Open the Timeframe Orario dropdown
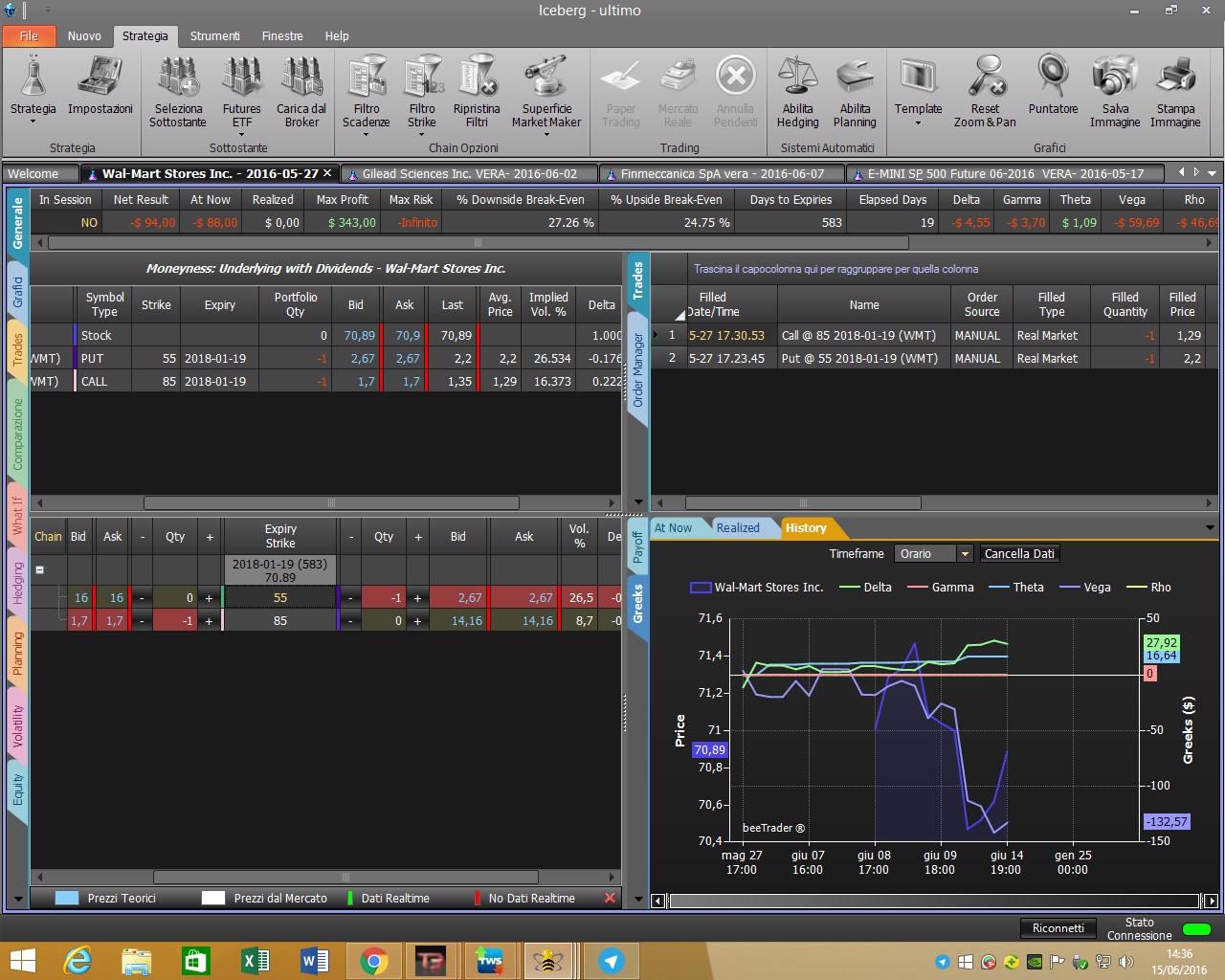The image size is (1225, 980). tap(965, 554)
